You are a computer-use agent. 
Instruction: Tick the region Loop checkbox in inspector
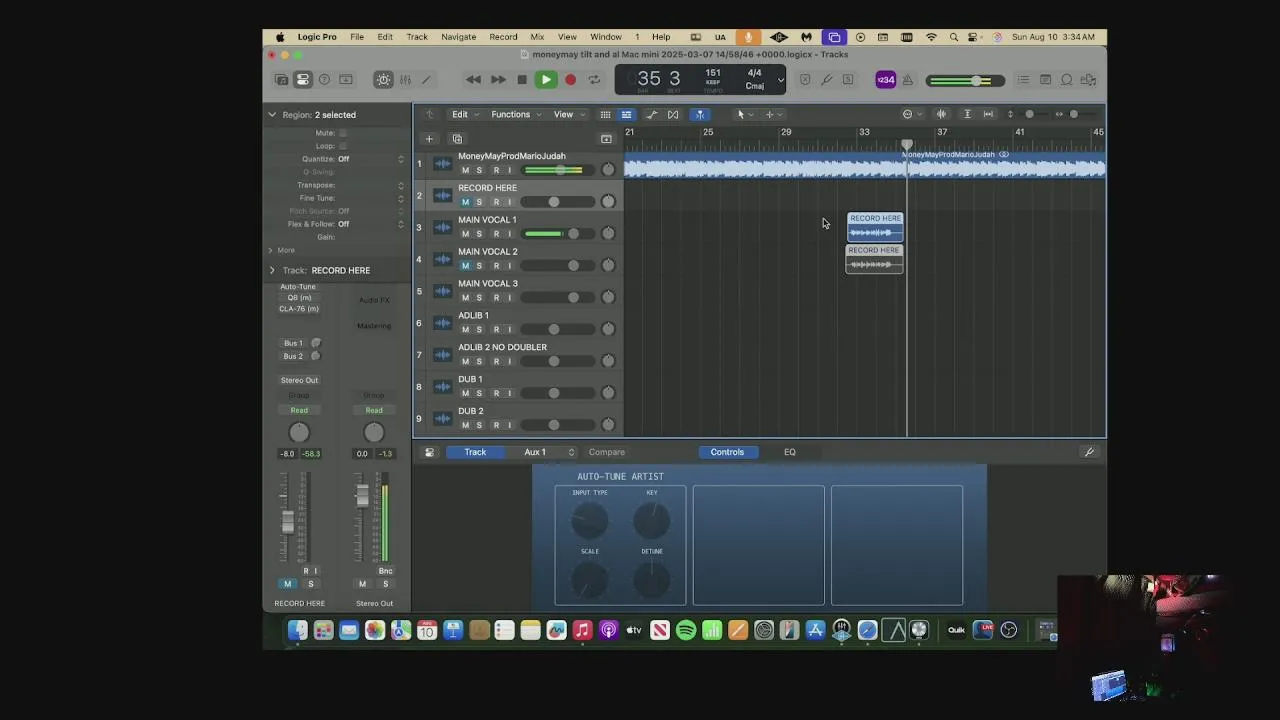(343, 146)
